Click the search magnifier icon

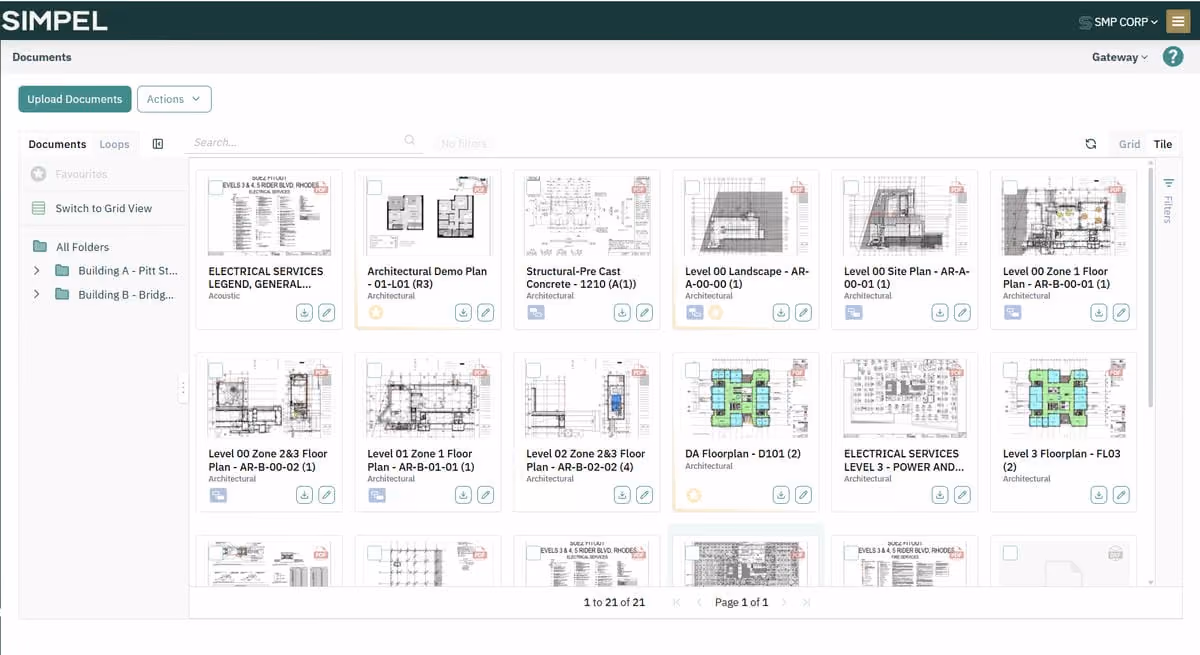(410, 140)
